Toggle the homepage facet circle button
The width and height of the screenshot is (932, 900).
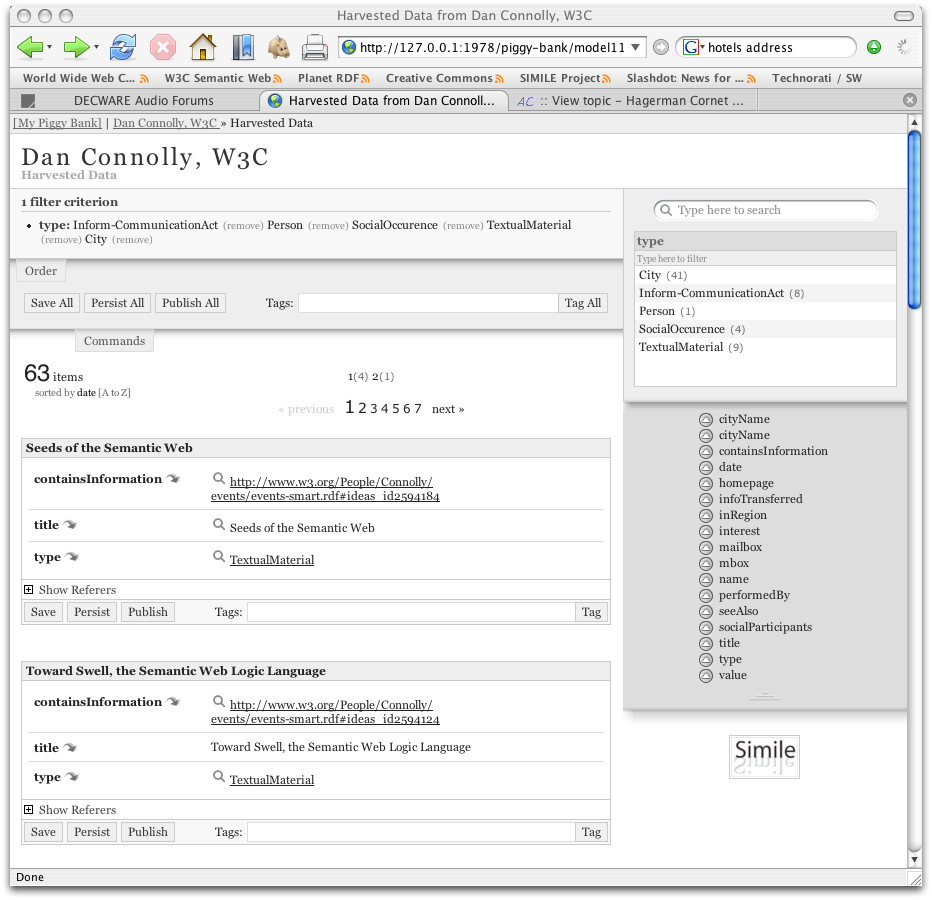[705, 484]
